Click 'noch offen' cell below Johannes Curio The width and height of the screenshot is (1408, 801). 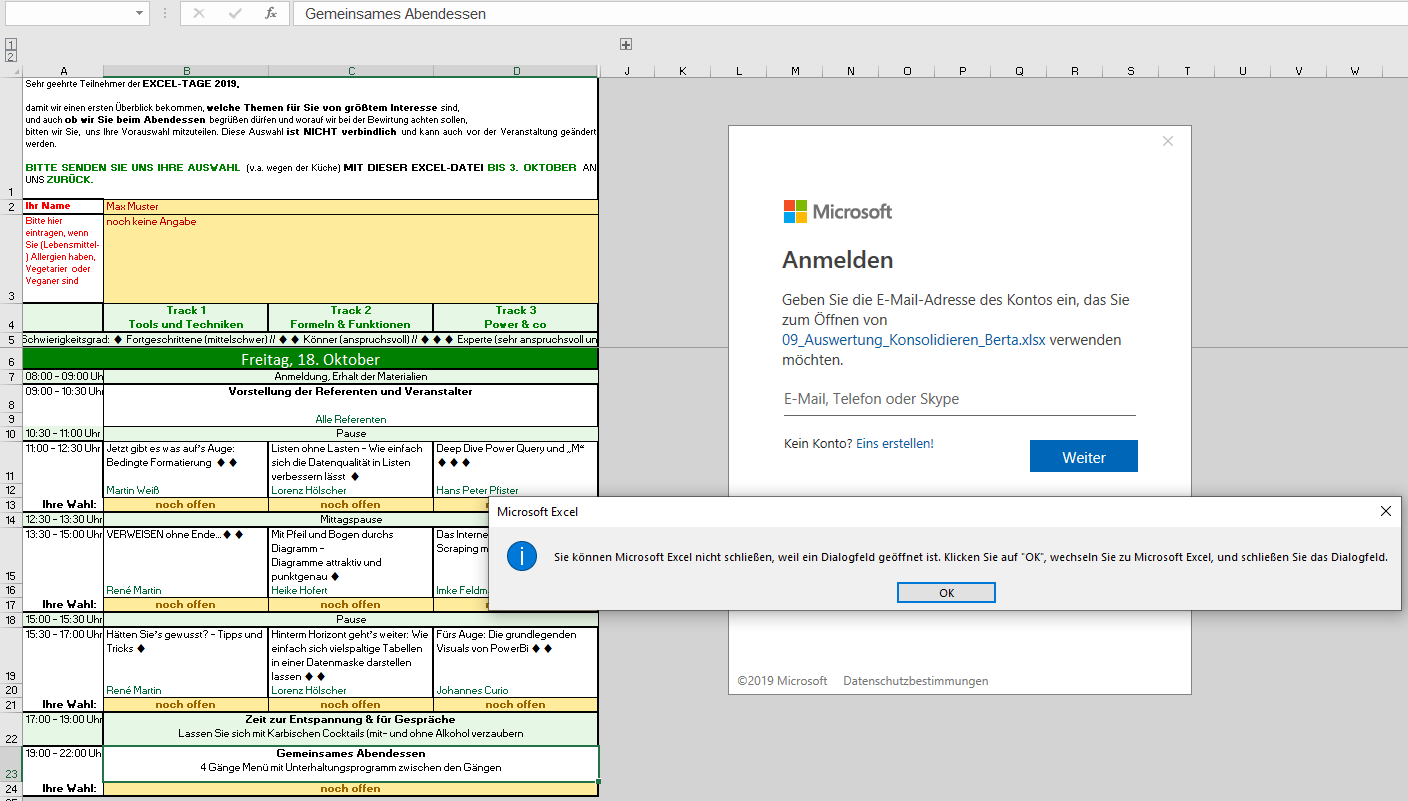click(x=516, y=705)
